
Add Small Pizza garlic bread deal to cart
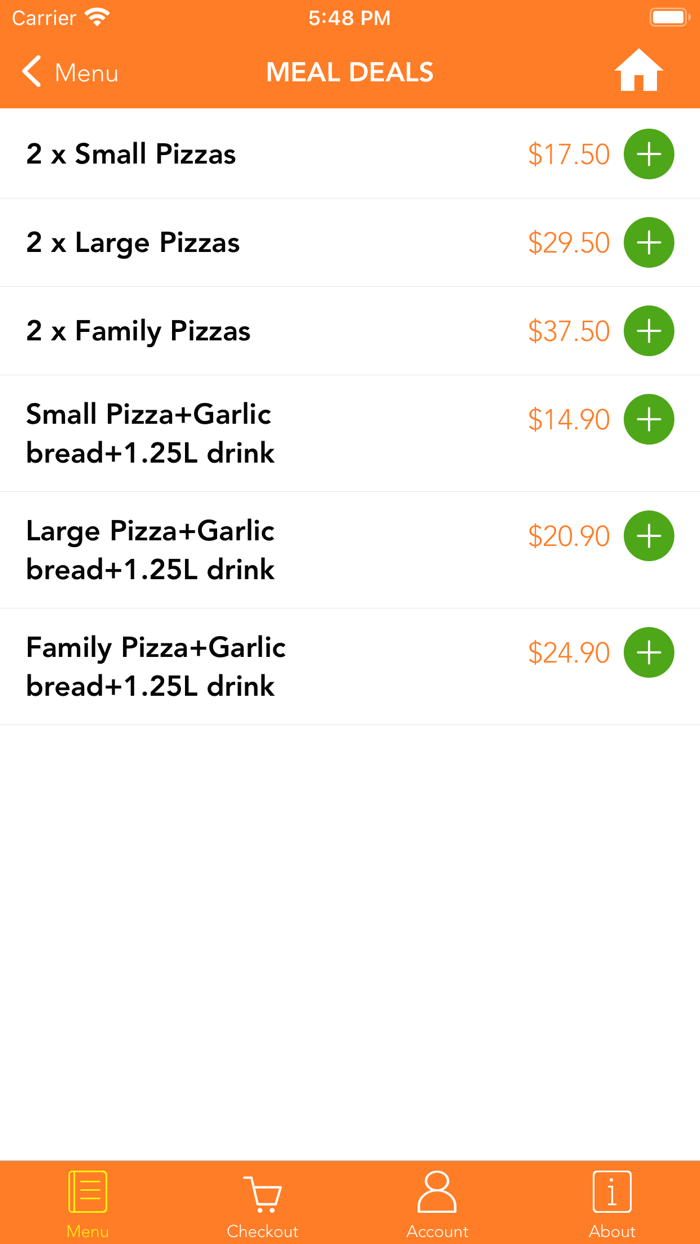pyautogui.click(x=649, y=419)
